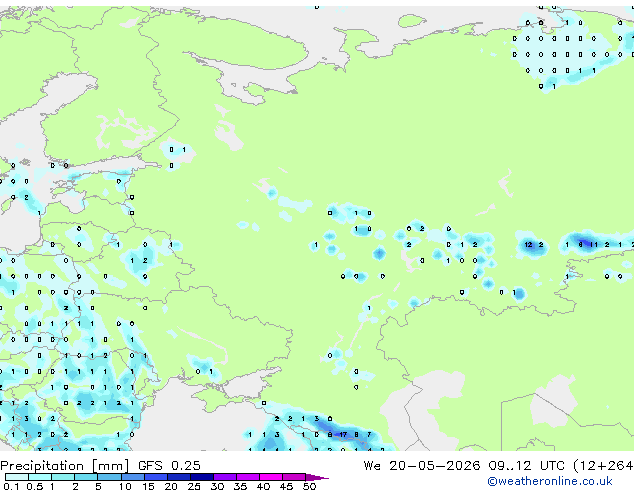Click the 15–20 mm blue legend swatch
Image resolution: width=634 pixels, height=490 pixels.
[155, 477]
